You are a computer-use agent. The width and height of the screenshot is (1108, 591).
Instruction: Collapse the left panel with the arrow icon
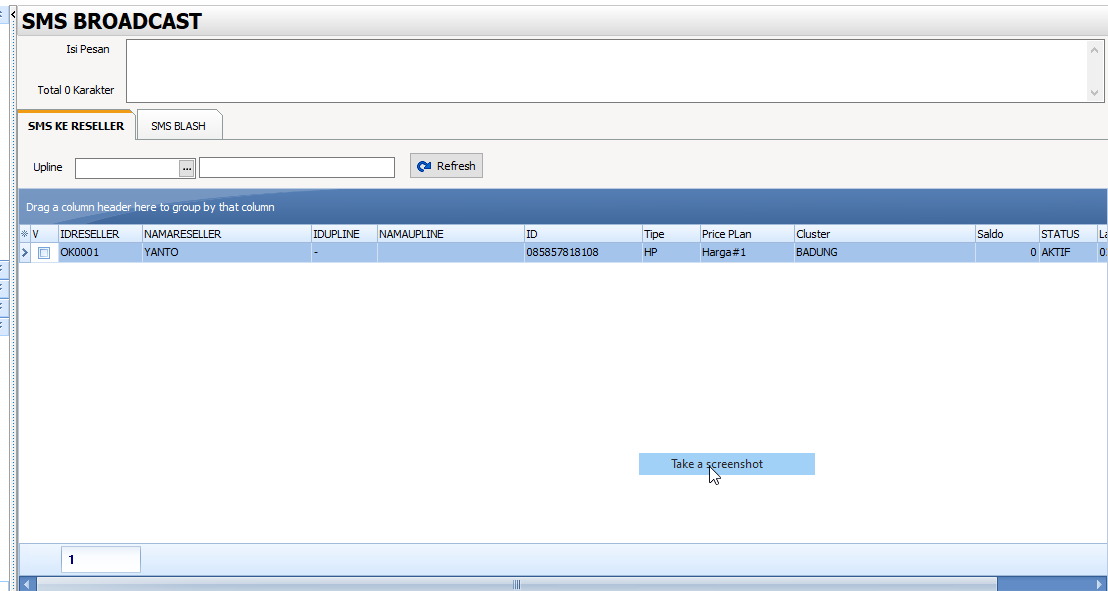12,15
